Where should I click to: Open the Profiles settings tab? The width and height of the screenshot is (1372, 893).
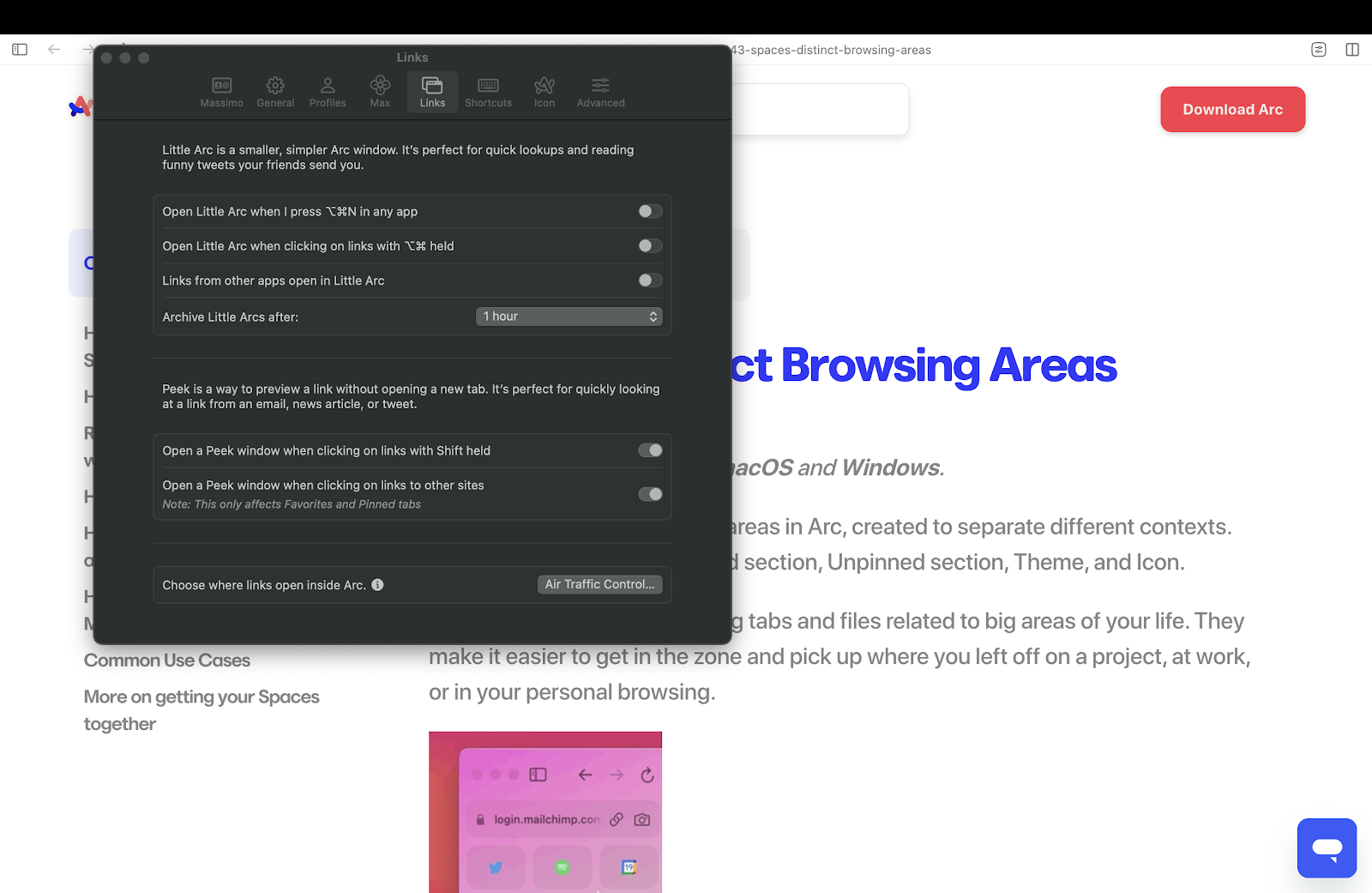[x=328, y=92]
